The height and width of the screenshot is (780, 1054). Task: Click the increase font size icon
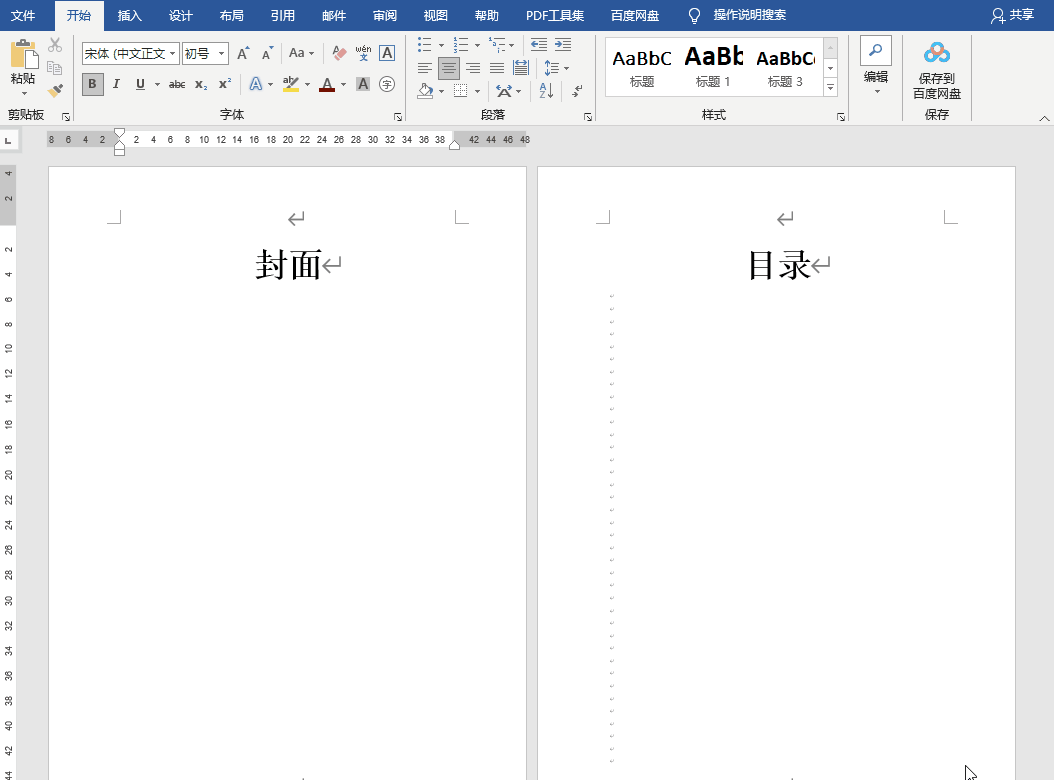pyautogui.click(x=243, y=53)
